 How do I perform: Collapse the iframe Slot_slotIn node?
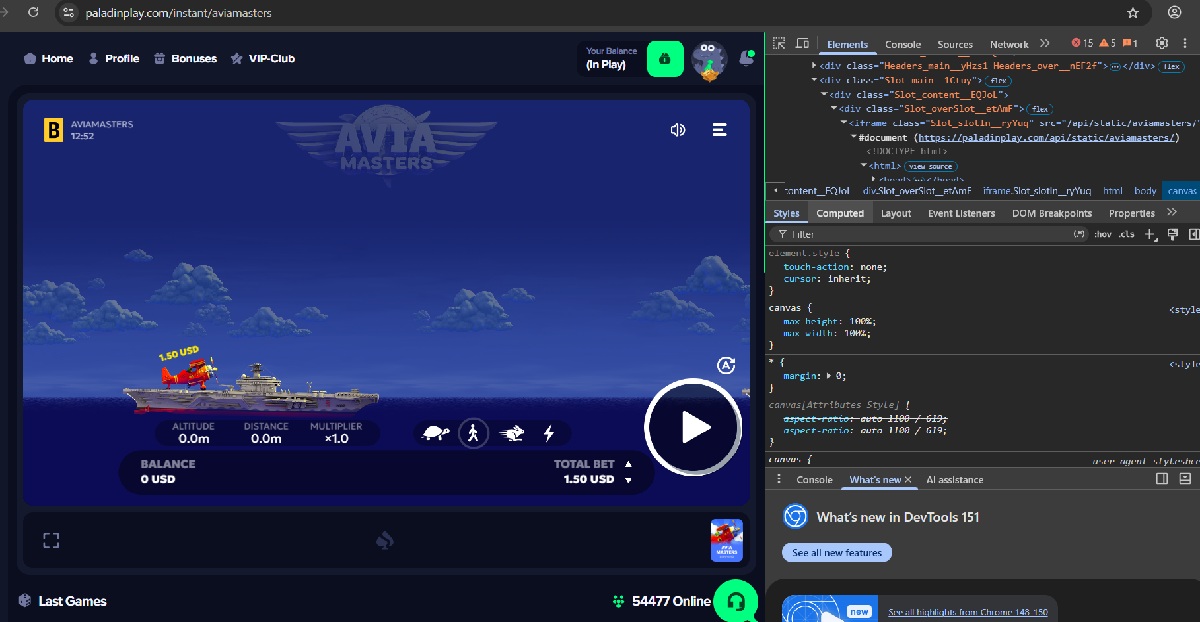point(844,123)
